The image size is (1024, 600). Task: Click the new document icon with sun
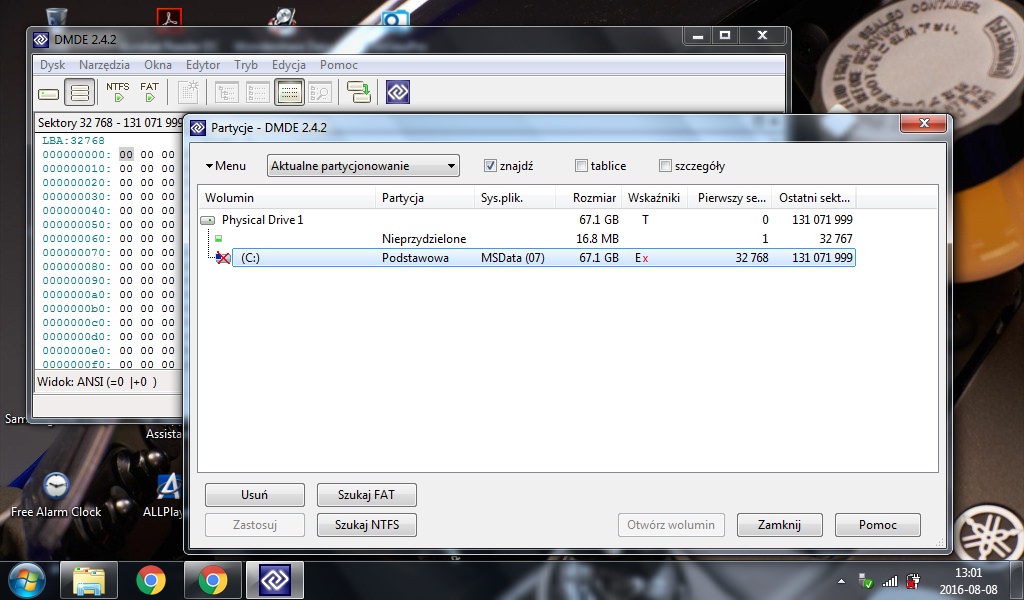click(x=189, y=92)
